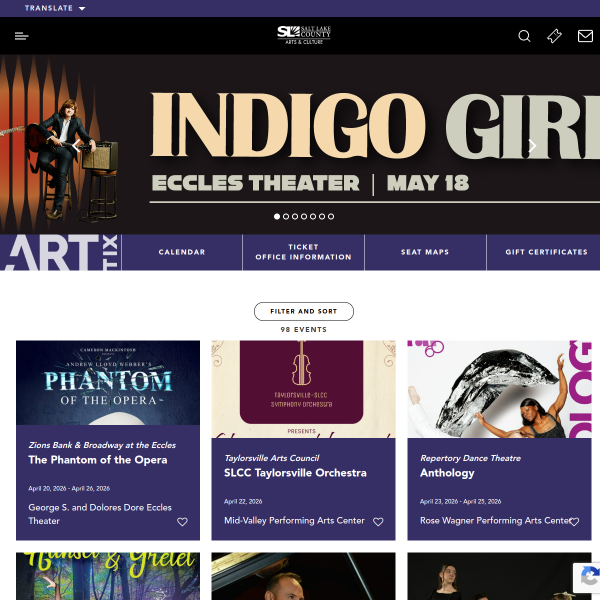The height and width of the screenshot is (600, 600).
Task: Click the pianist event thumbnail
Action: [303, 576]
